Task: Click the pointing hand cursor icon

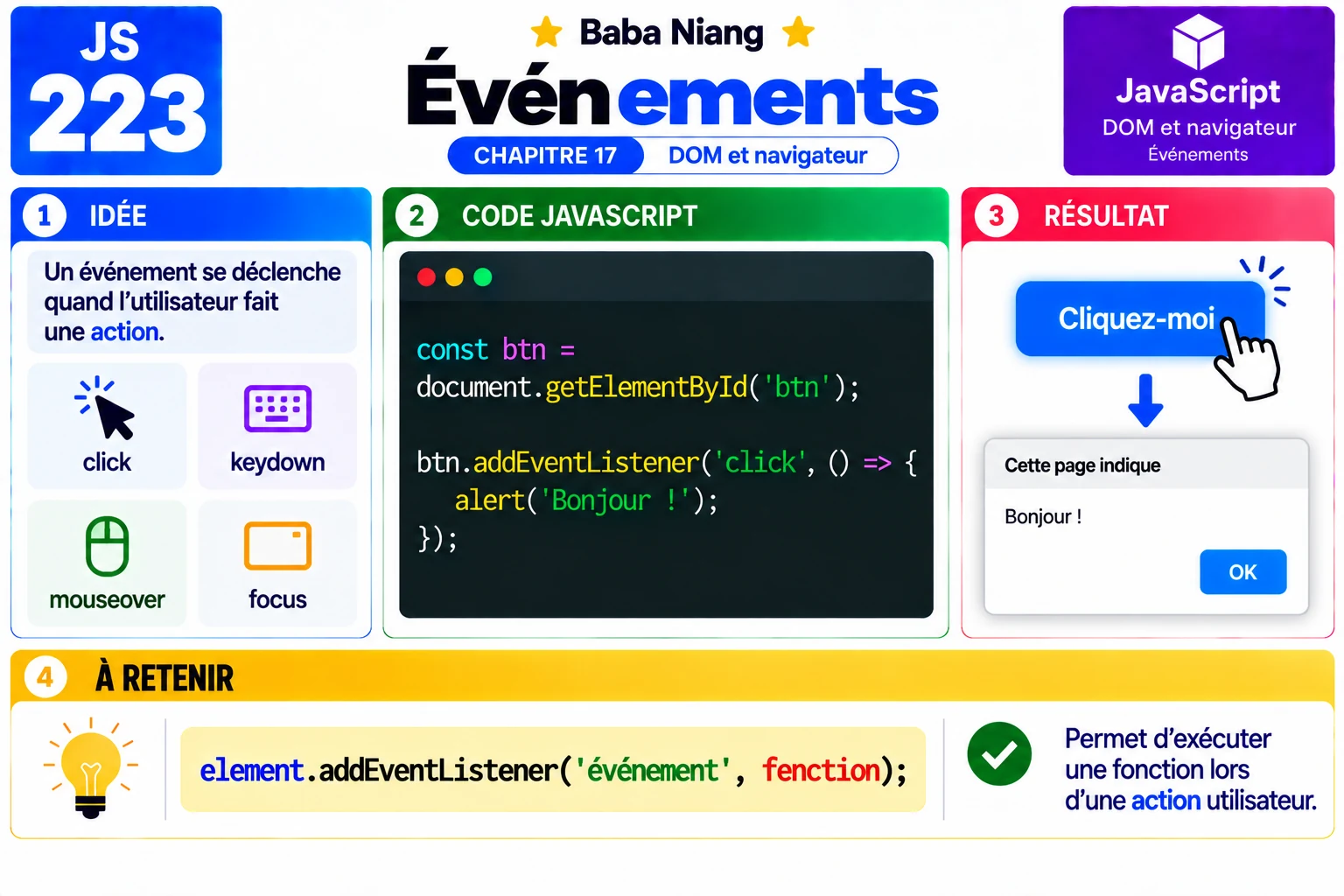Action: [x=1247, y=358]
